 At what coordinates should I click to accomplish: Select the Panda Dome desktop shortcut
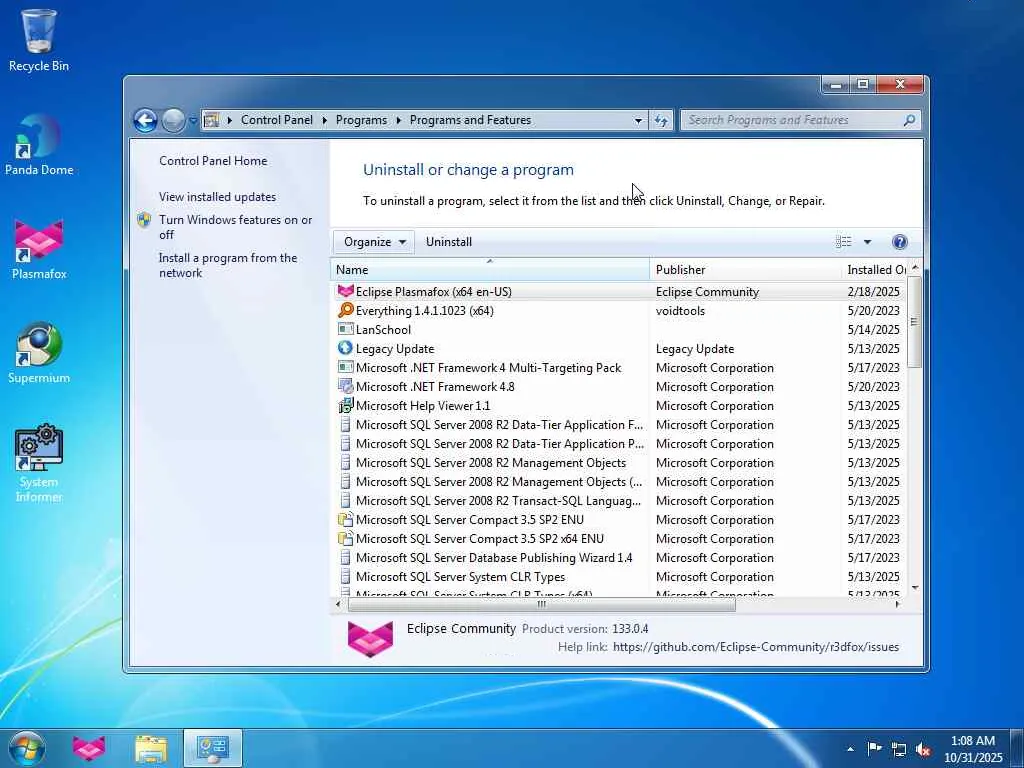[39, 145]
